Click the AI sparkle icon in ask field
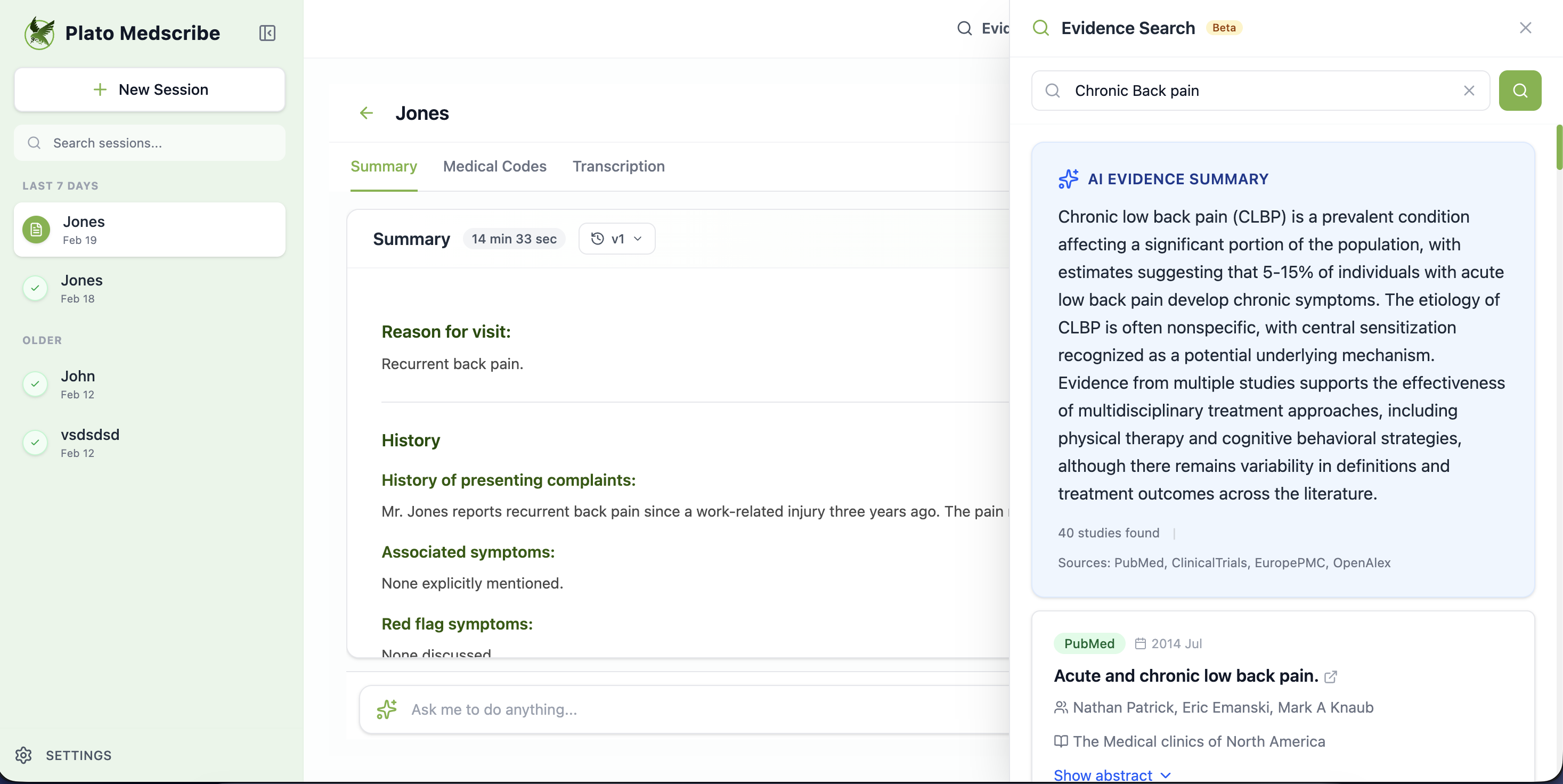This screenshot has height=784, width=1563. point(387,709)
